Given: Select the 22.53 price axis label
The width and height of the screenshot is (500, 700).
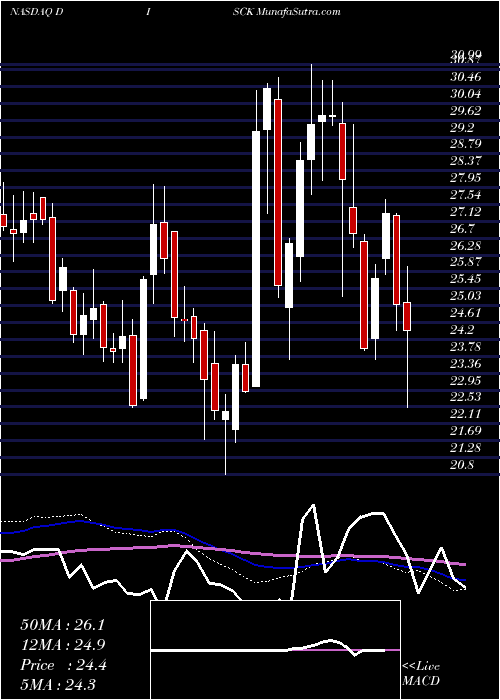Looking at the screenshot, I should coord(466,397).
